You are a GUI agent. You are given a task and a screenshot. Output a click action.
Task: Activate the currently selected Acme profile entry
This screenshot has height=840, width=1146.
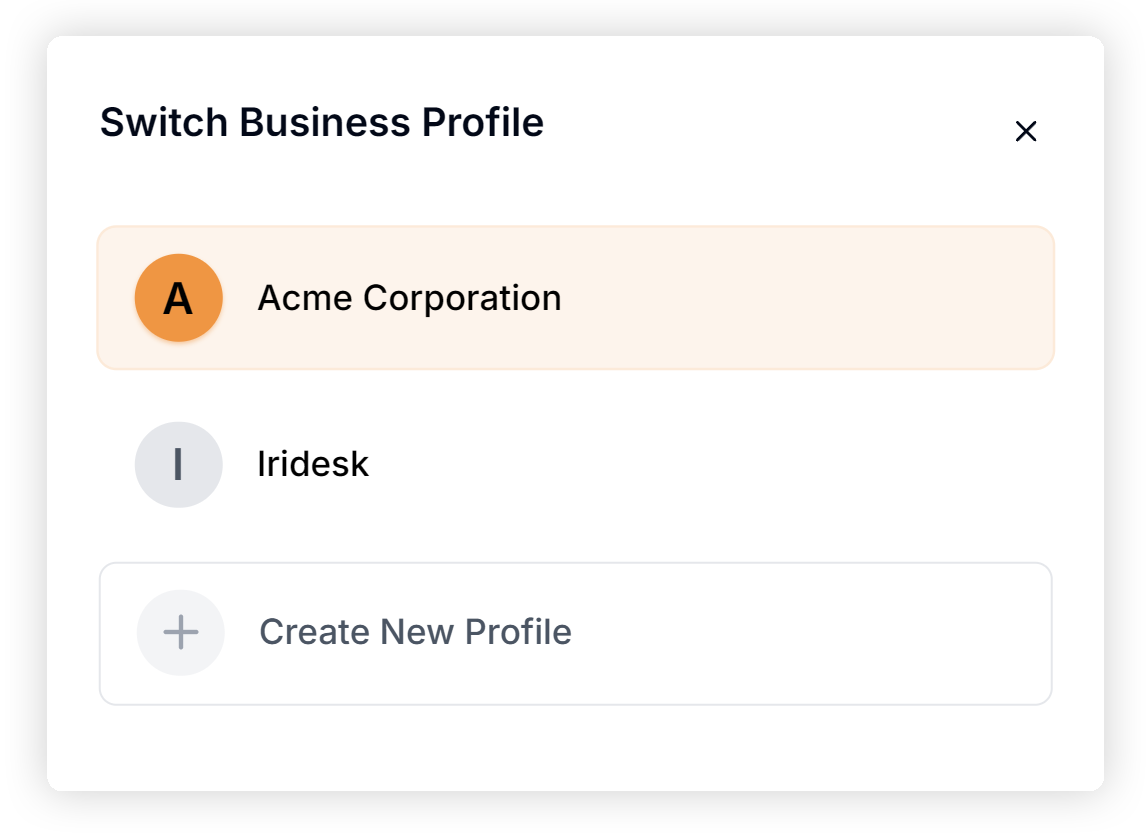coord(575,298)
